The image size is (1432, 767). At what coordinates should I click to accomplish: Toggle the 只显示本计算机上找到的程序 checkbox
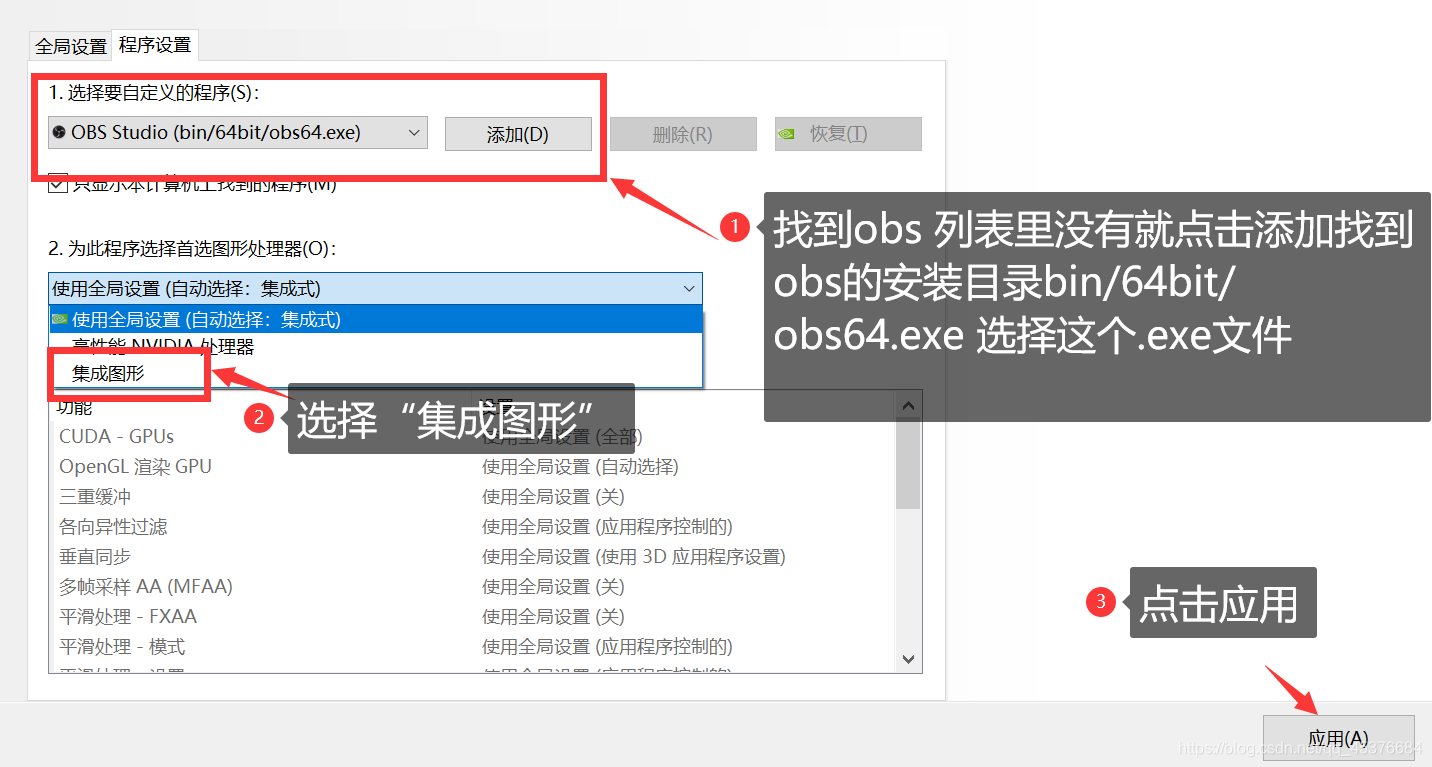(58, 183)
